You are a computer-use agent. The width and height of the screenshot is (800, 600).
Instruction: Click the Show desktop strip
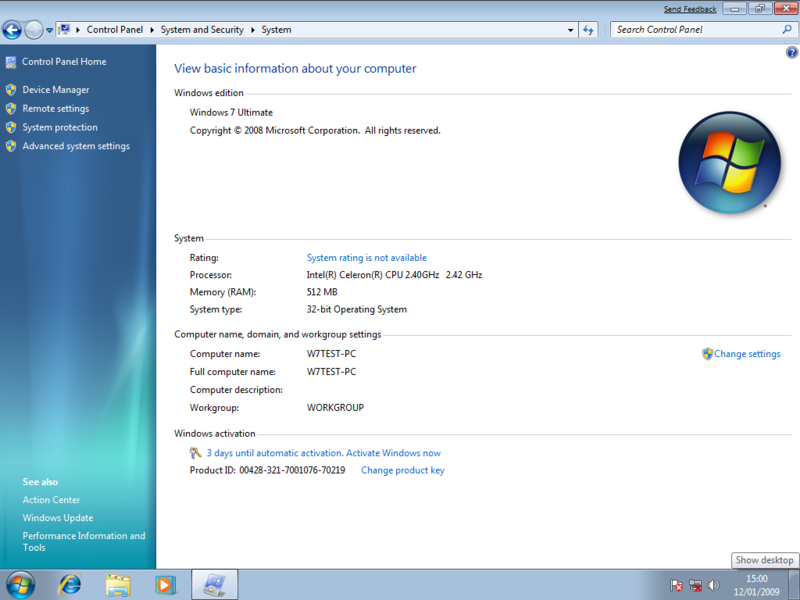[794, 585]
